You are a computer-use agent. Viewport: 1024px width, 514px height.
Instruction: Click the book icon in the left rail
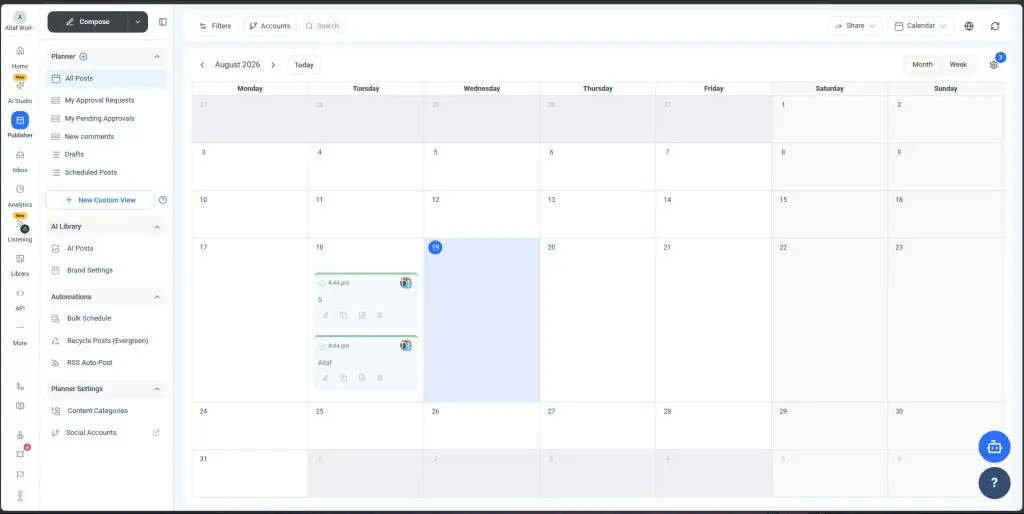click(20, 406)
